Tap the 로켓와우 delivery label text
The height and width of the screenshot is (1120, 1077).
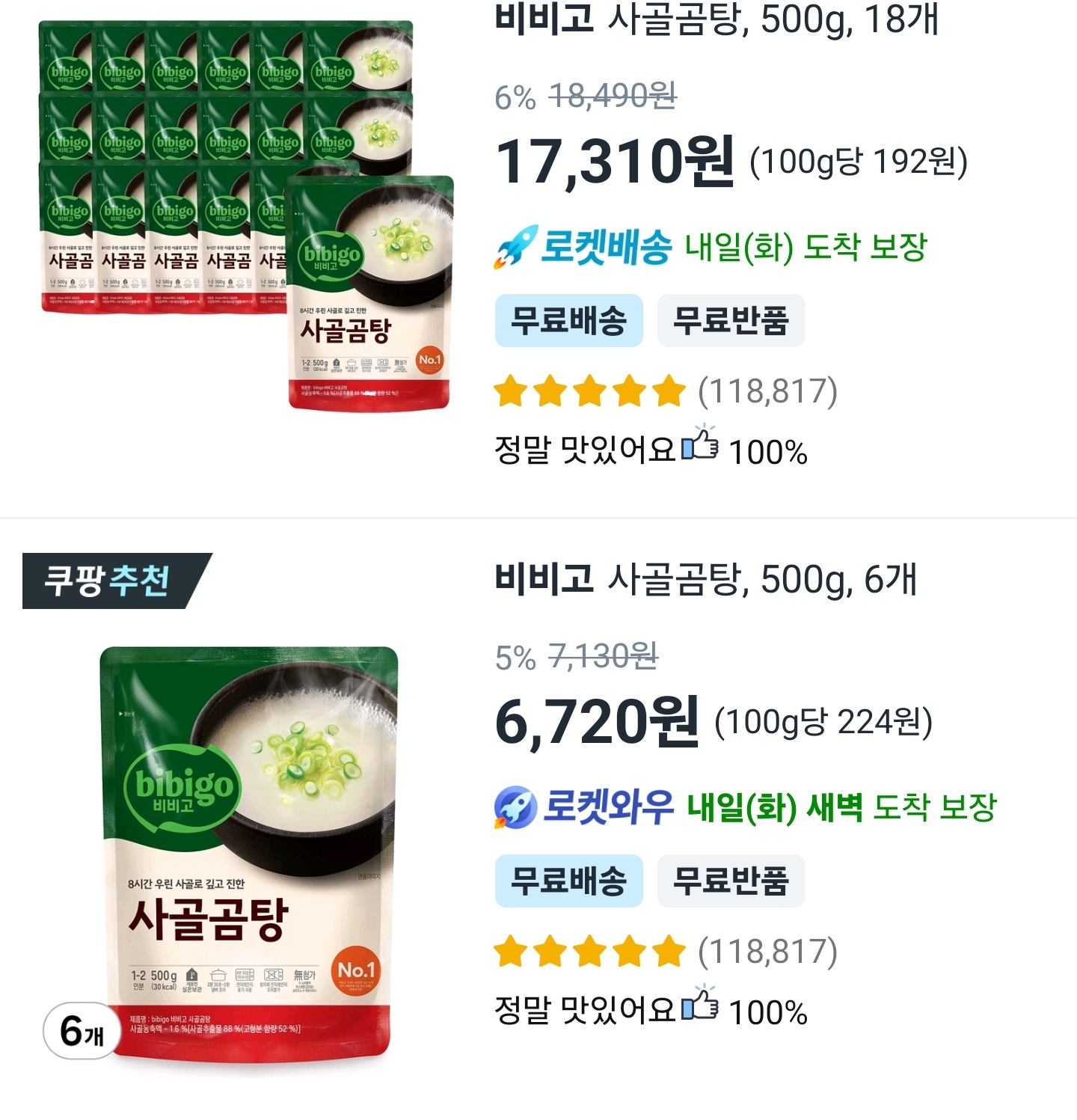607,807
